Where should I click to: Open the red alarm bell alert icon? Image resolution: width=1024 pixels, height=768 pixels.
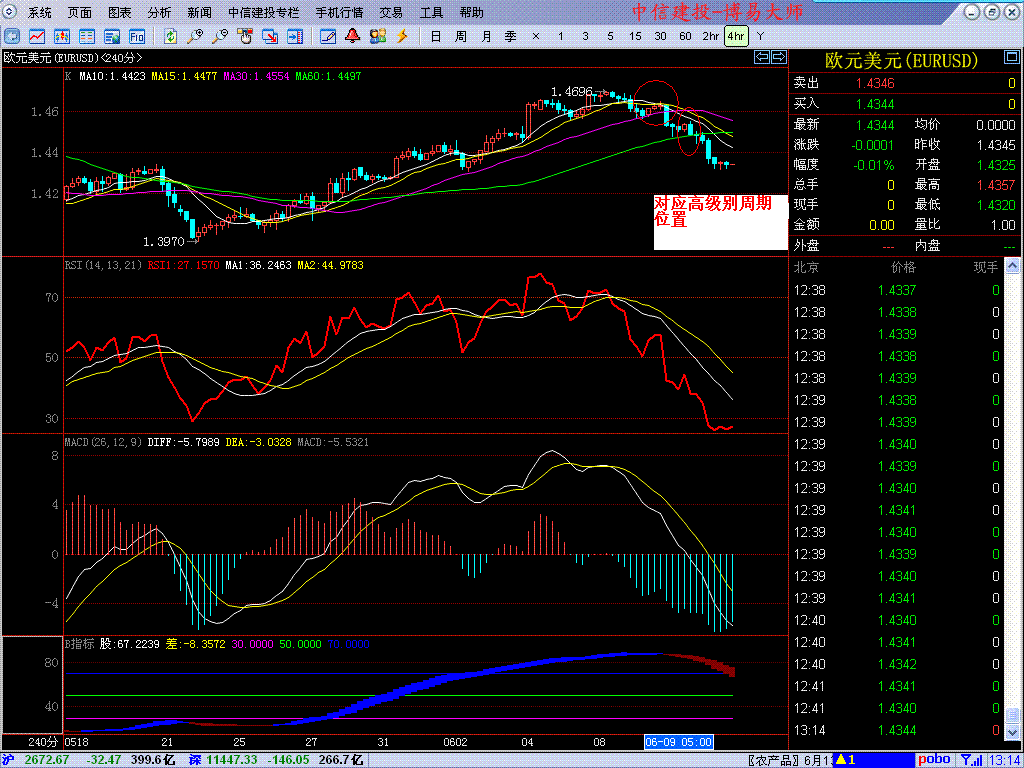click(353, 36)
